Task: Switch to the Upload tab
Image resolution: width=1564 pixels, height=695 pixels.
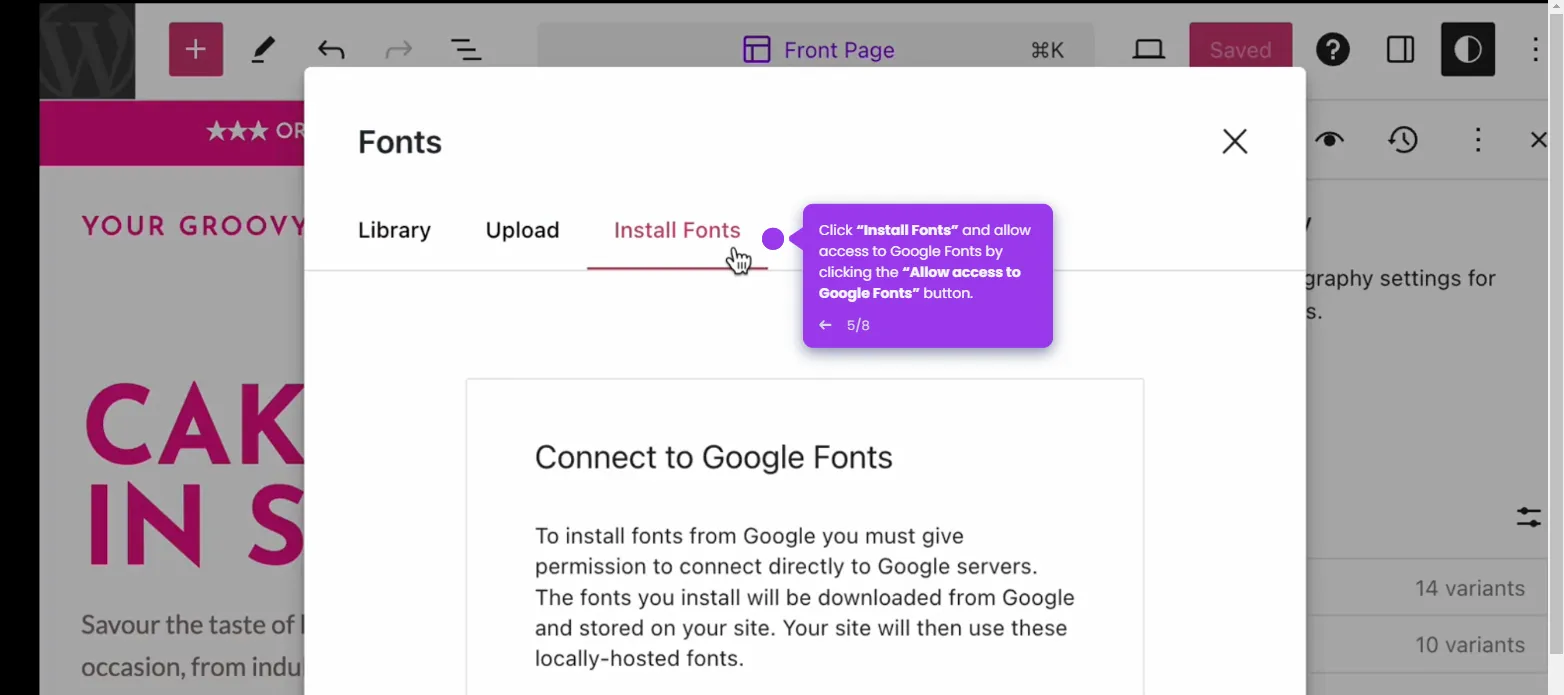Action: [522, 231]
